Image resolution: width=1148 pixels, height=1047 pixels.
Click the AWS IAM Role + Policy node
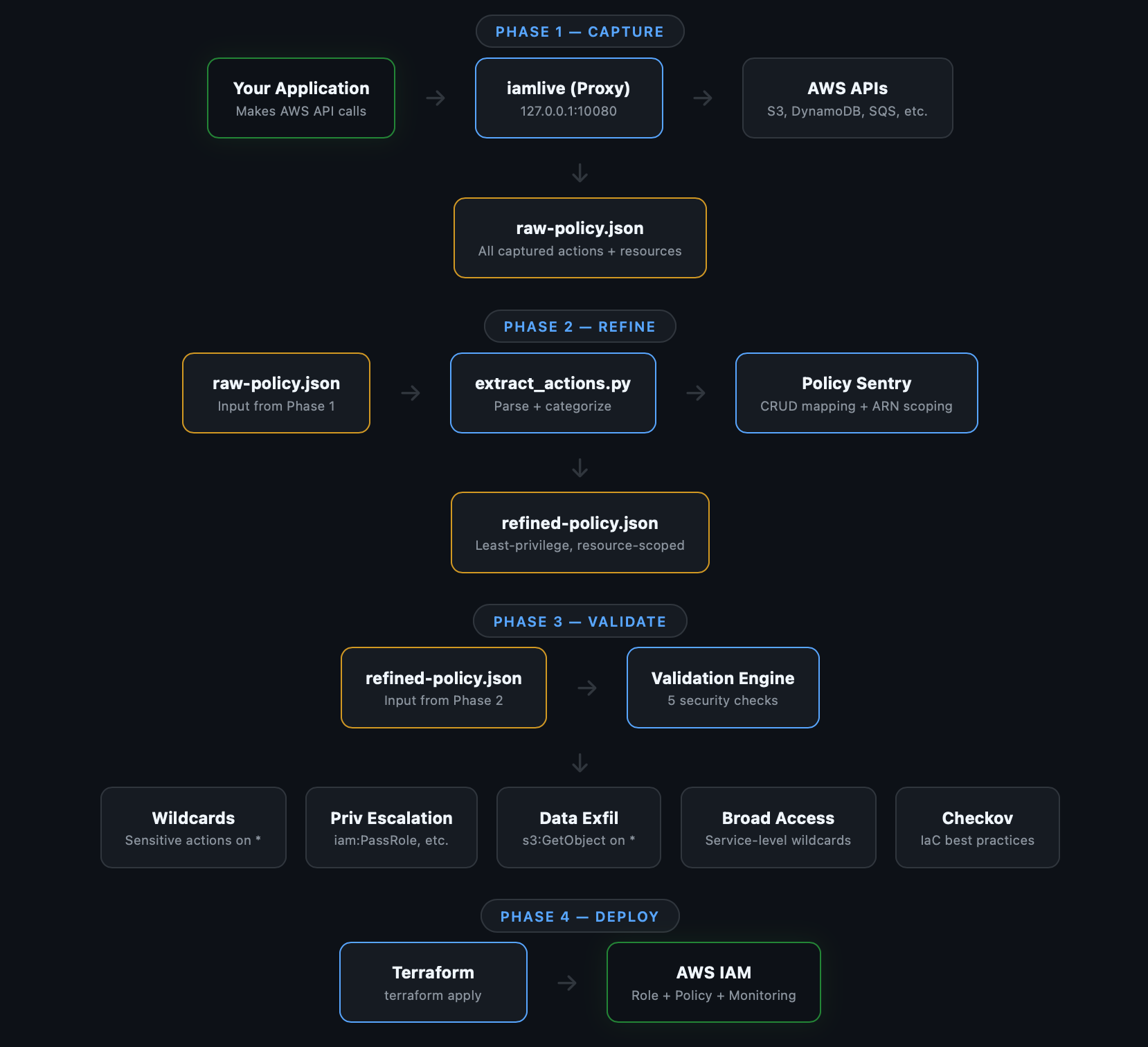pos(713,983)
